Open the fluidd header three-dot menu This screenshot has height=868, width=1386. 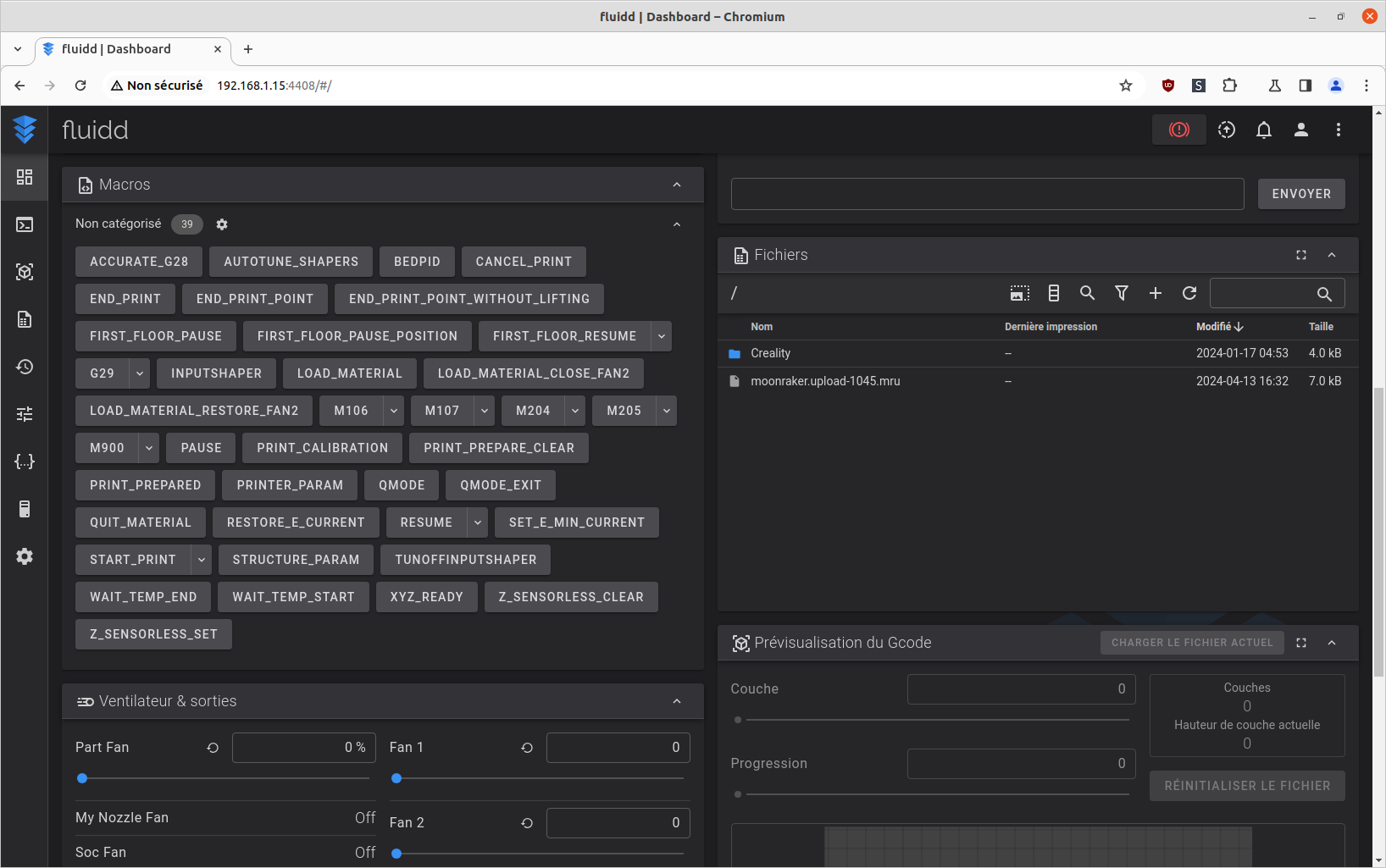1339,130
